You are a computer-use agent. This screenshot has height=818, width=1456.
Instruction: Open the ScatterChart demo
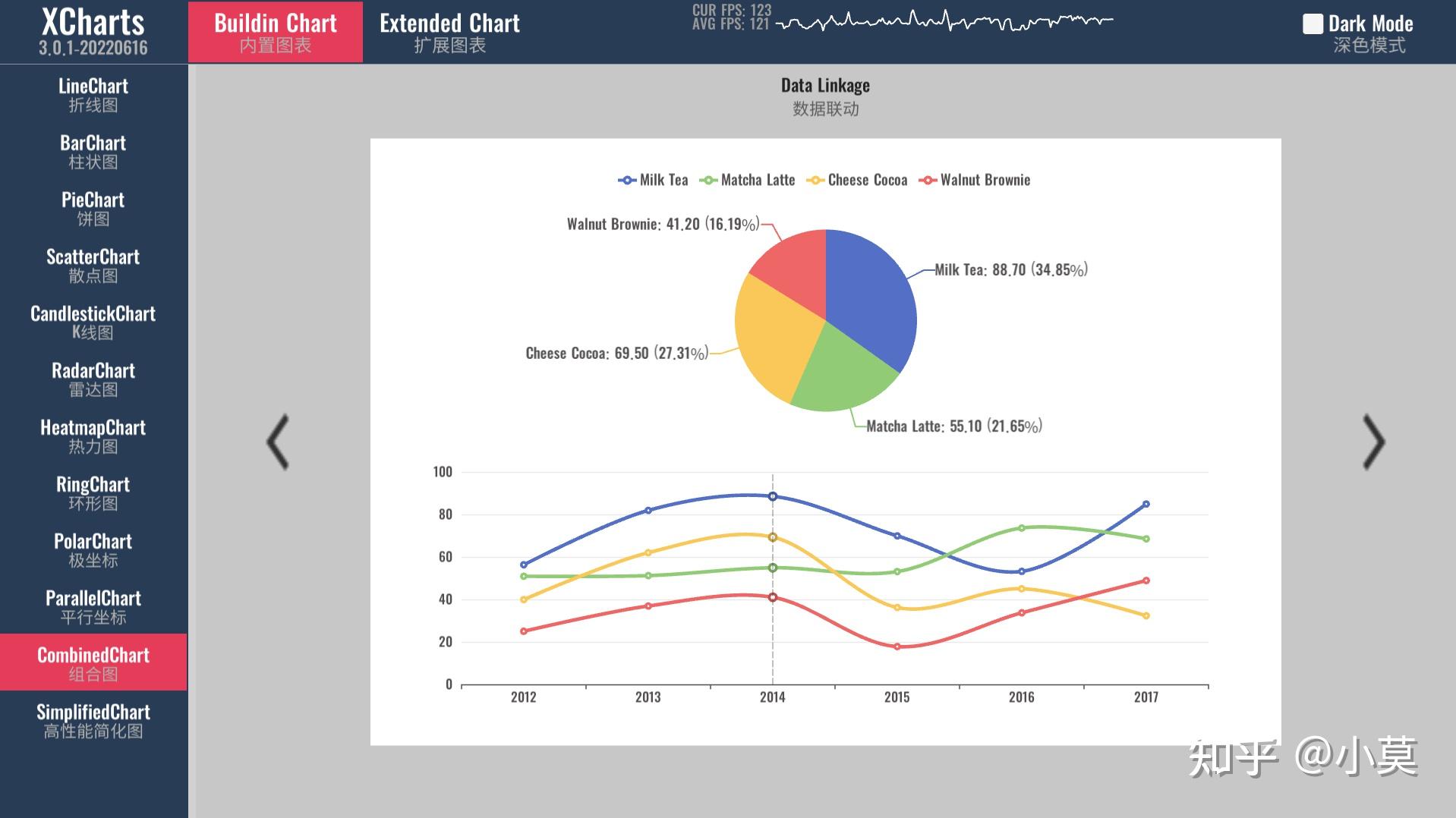(93, 264)
